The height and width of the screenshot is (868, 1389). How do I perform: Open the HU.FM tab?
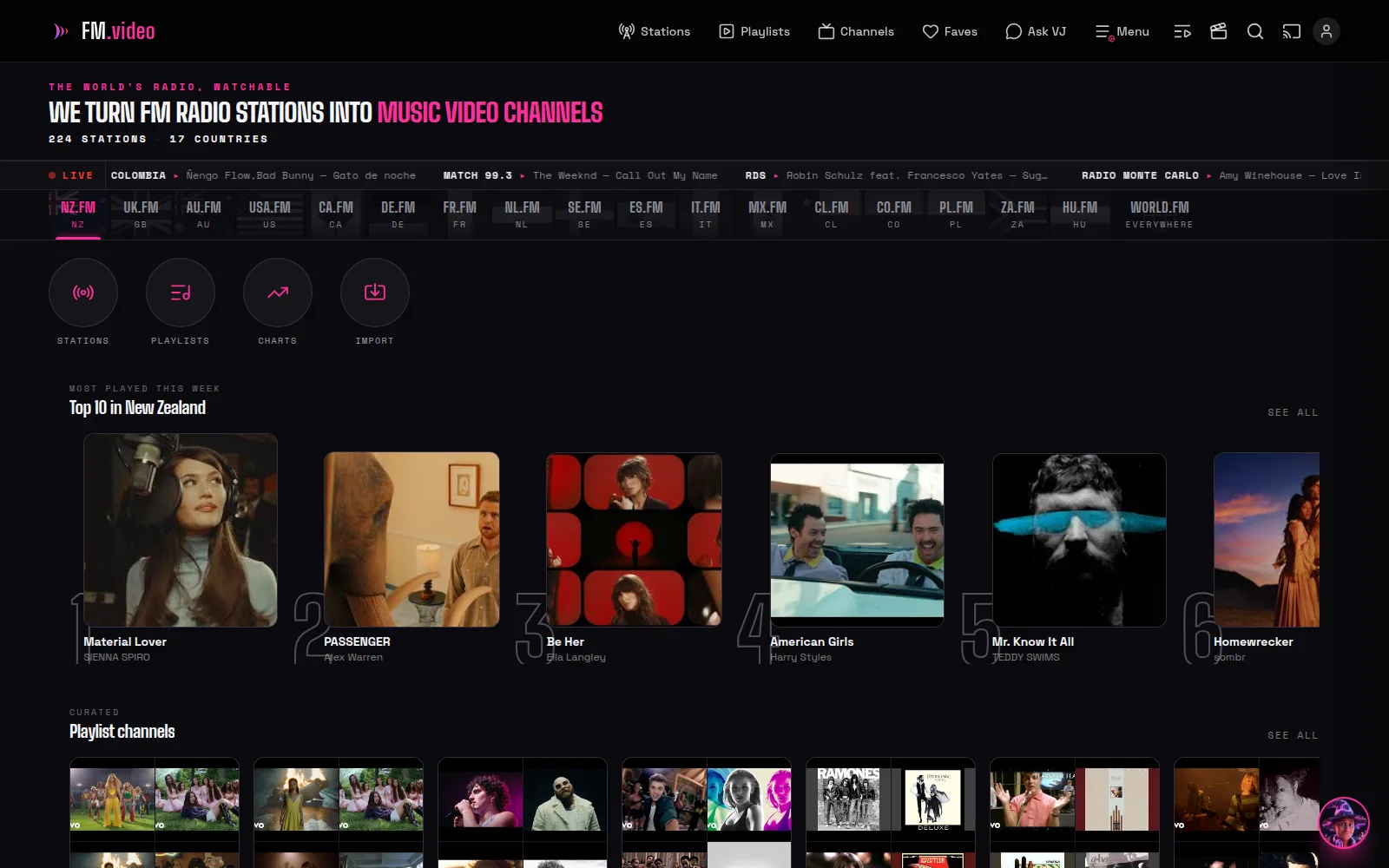pyautogui.click(x=1080, y=214)
